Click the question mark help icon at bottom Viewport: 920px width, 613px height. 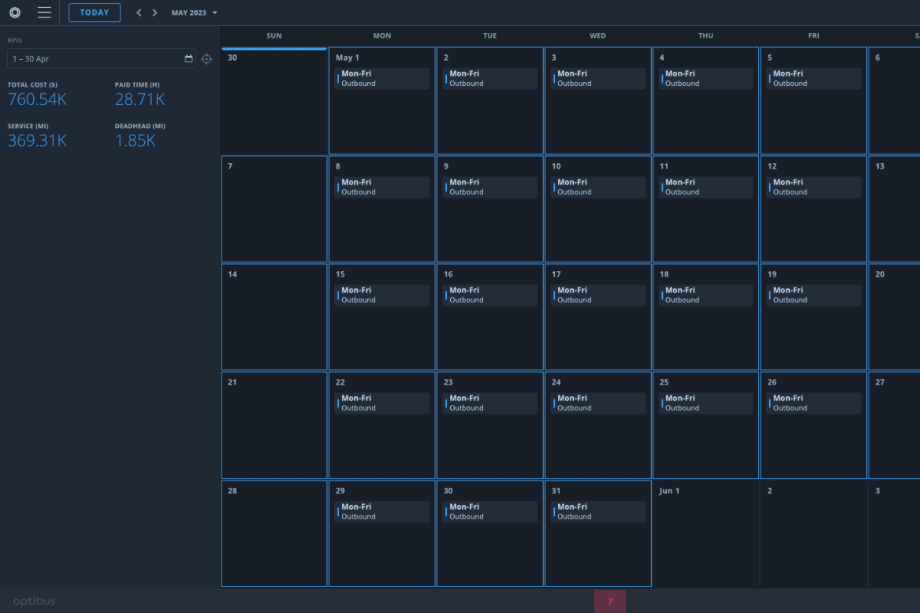point(610,601)
